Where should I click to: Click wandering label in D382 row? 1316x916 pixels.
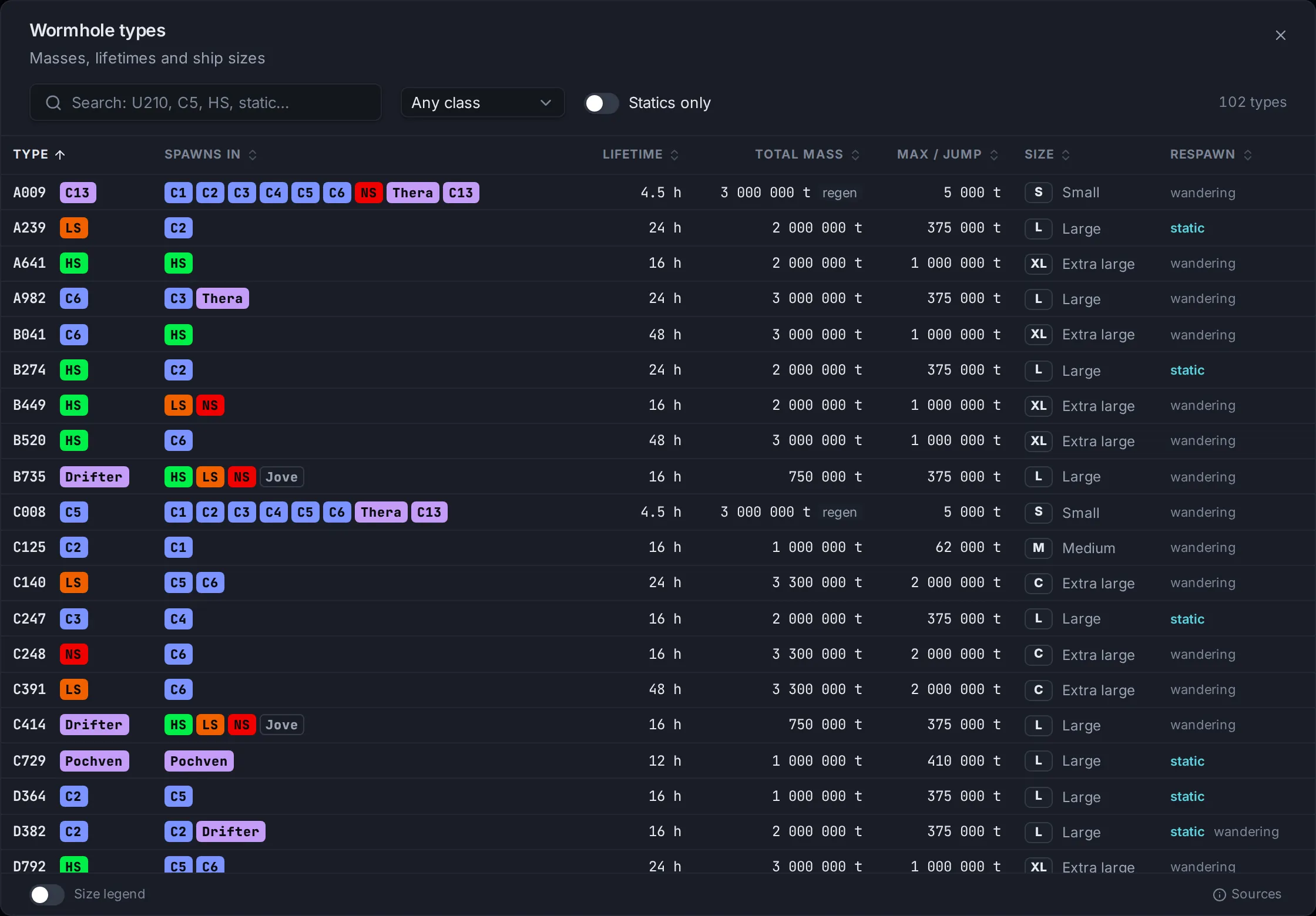[1246, 831]
